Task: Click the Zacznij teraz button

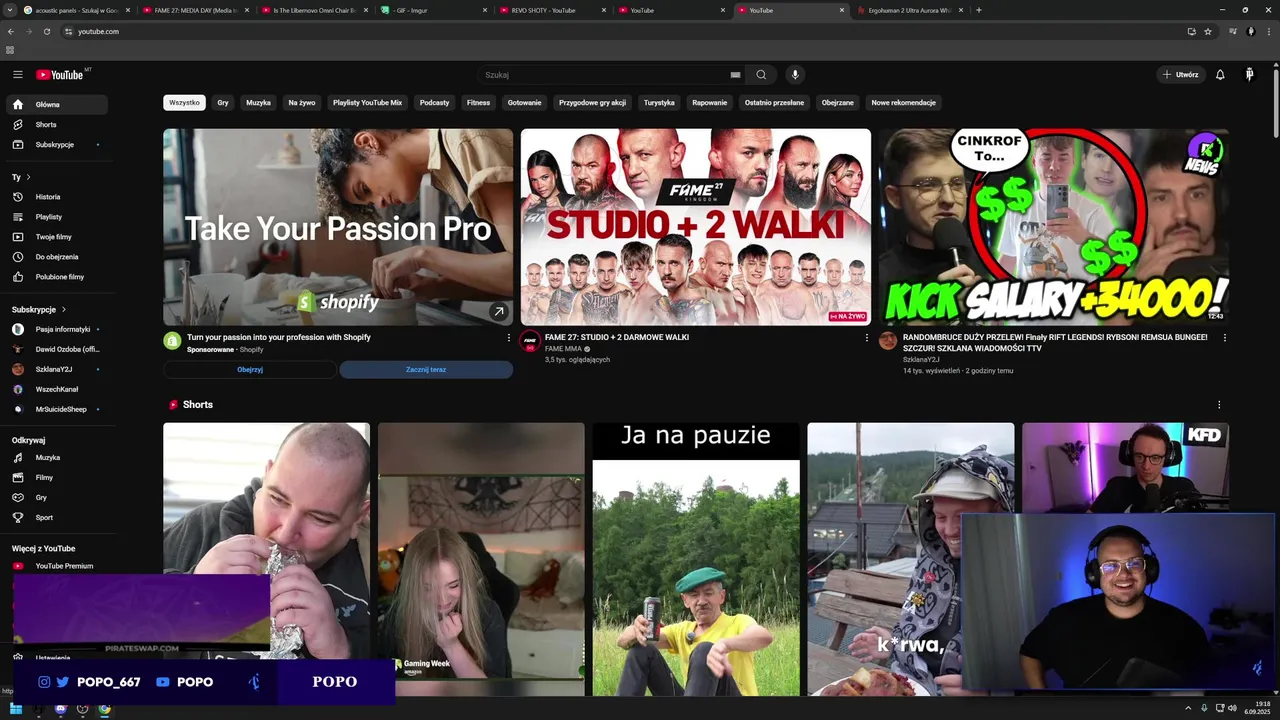Action: pos(426,370)
